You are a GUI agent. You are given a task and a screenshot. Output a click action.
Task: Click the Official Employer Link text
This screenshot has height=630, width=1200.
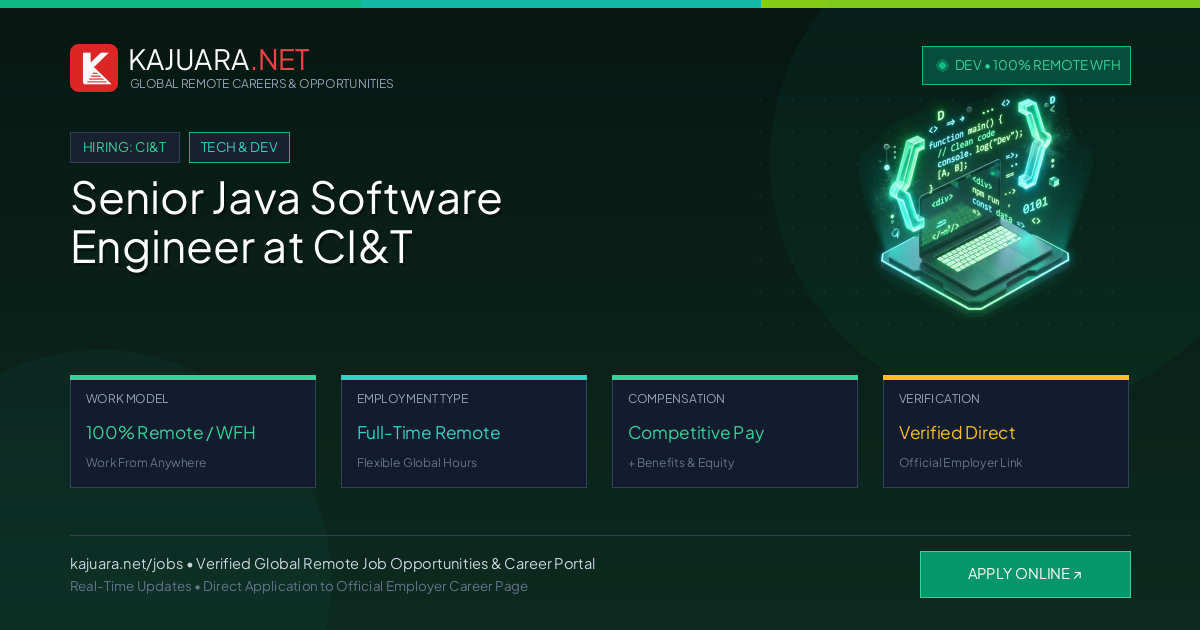click(x=960, y=463)
